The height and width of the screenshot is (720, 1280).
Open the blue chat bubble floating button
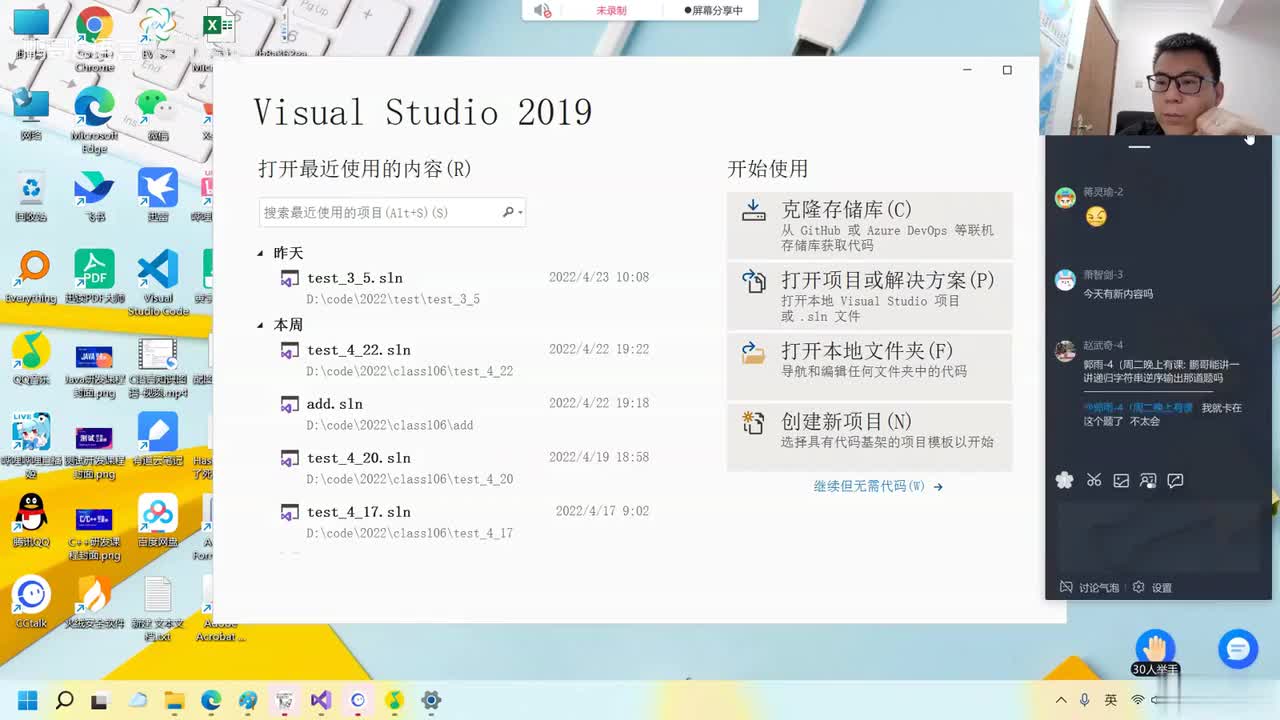1238,650
